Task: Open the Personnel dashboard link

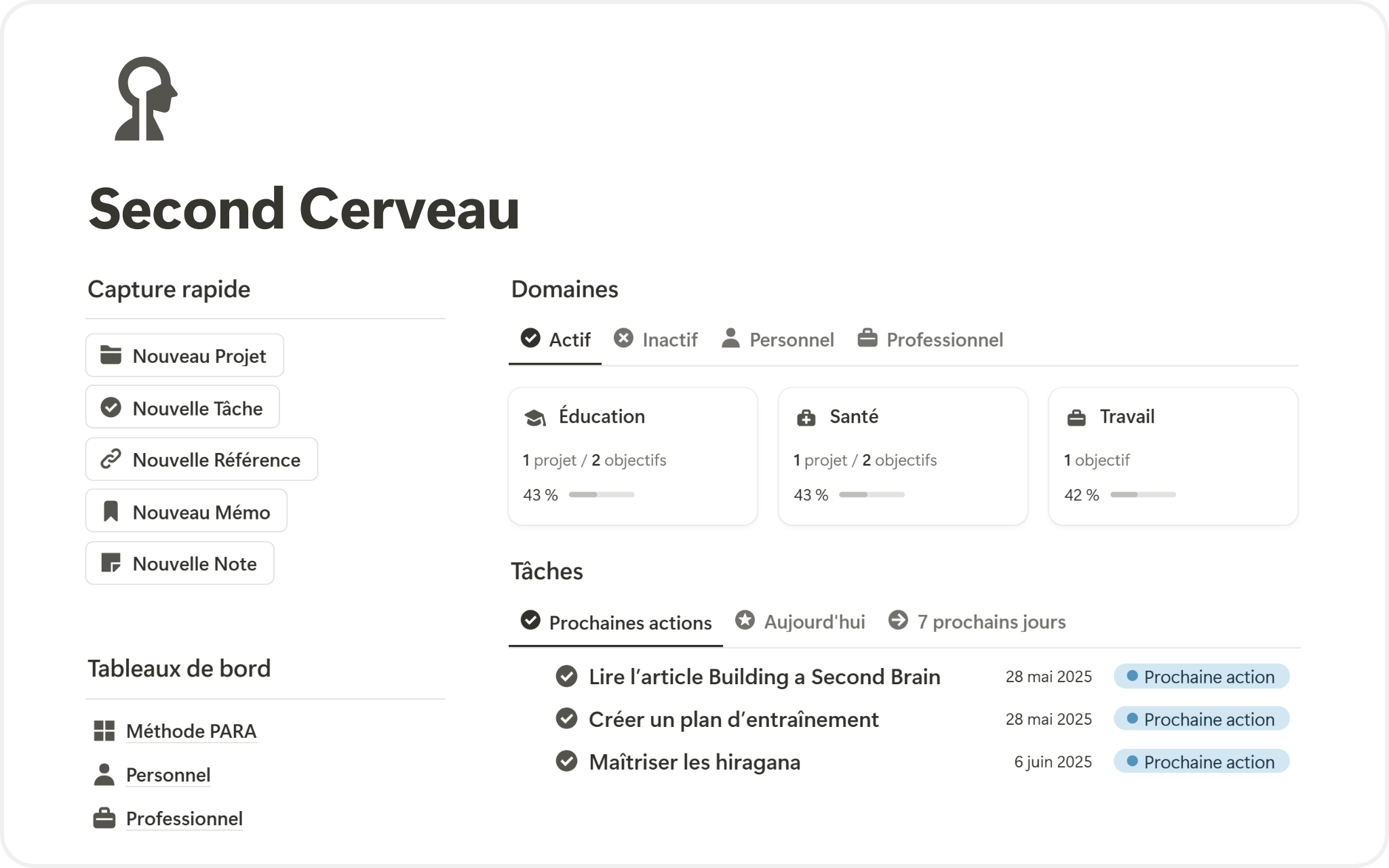Action: 168,774
